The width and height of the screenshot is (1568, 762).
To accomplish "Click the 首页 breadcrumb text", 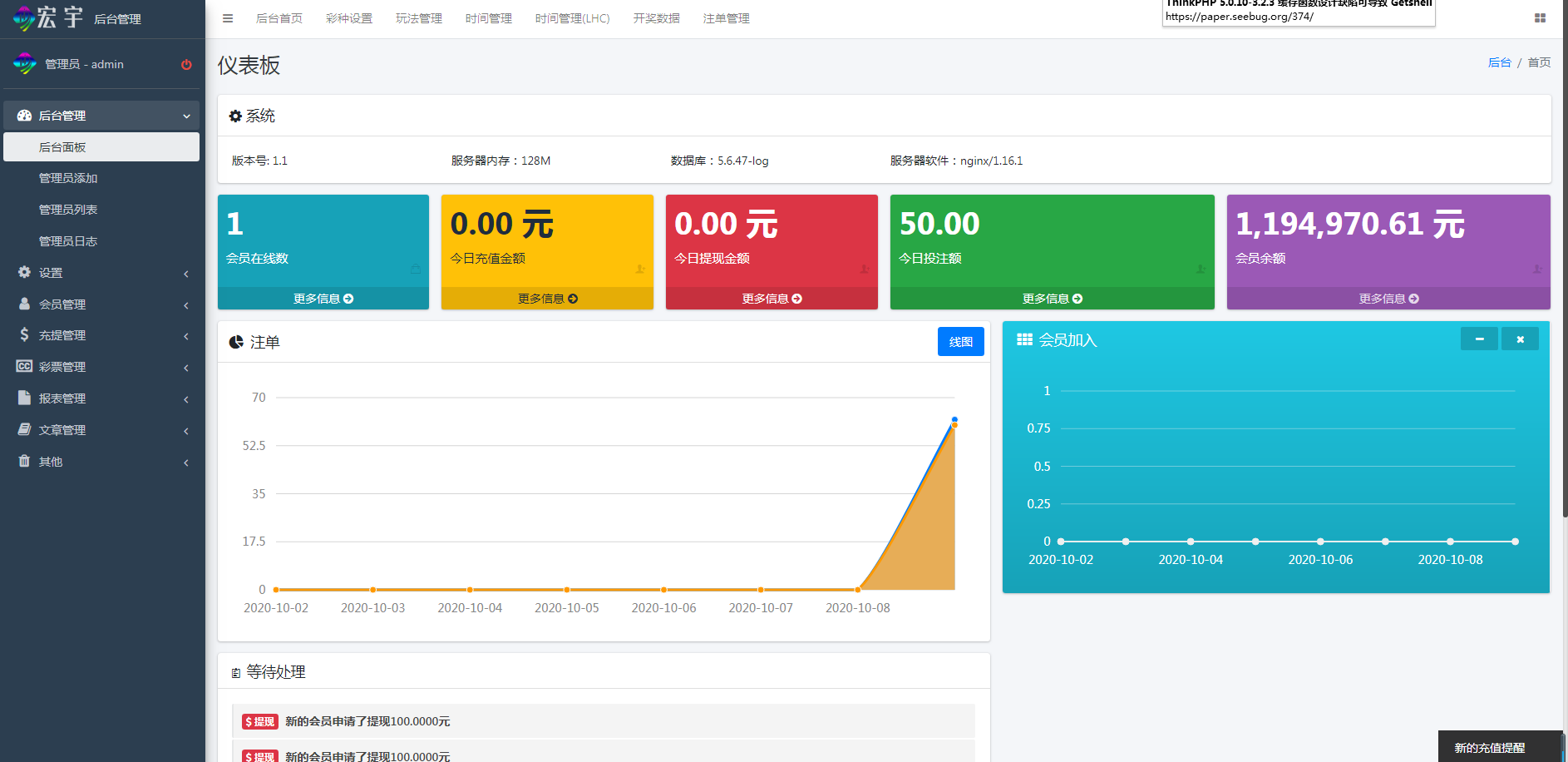I will [1539, 62].
